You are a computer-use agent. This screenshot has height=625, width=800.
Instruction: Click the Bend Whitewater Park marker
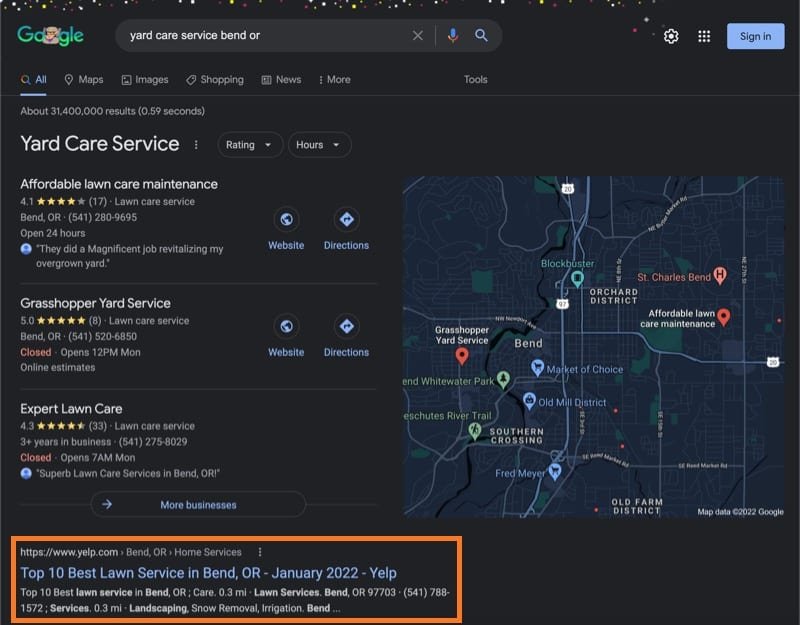point(503,379)
